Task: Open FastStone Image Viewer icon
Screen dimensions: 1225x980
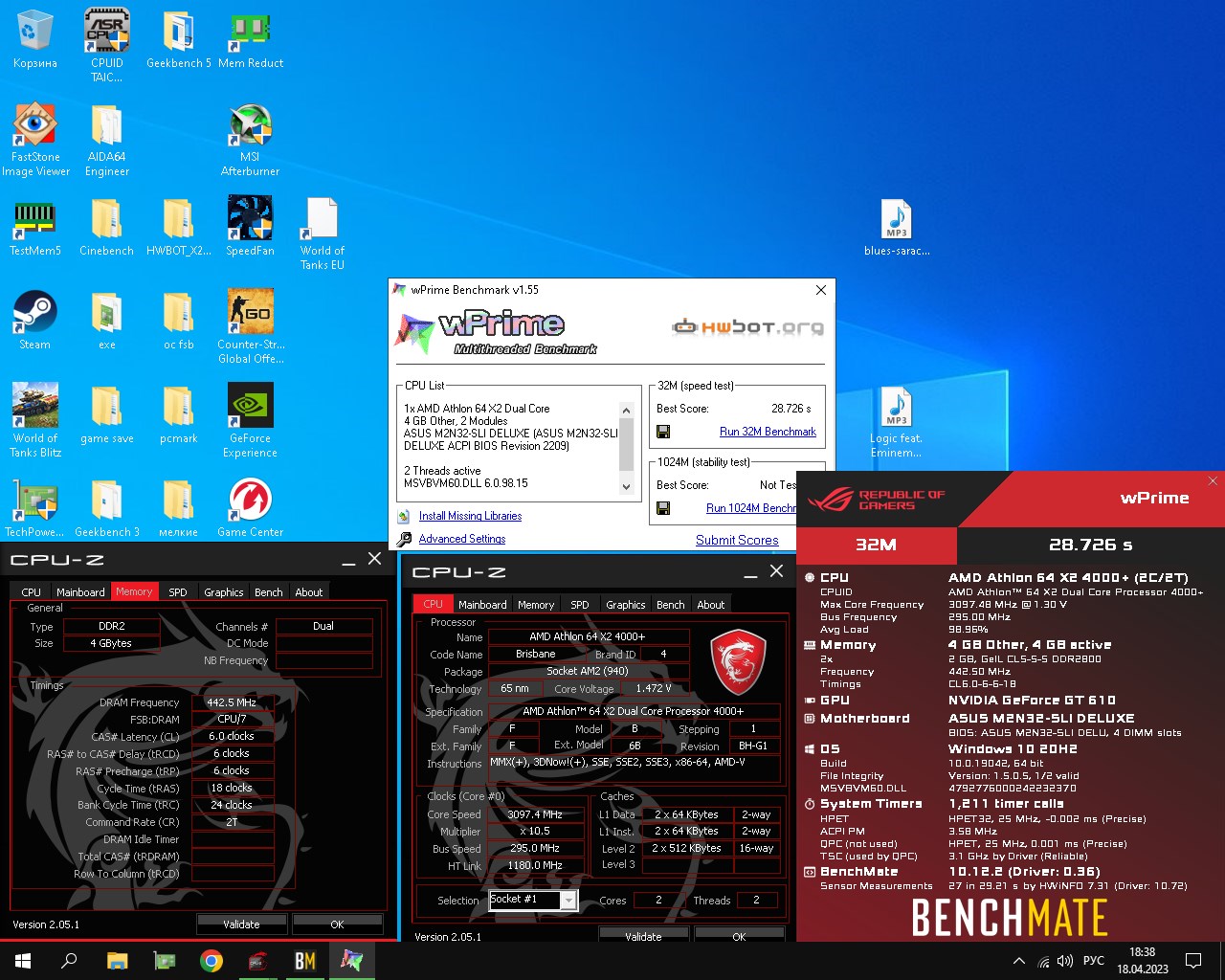Action: pyautogui.click(x=35, y=139)
